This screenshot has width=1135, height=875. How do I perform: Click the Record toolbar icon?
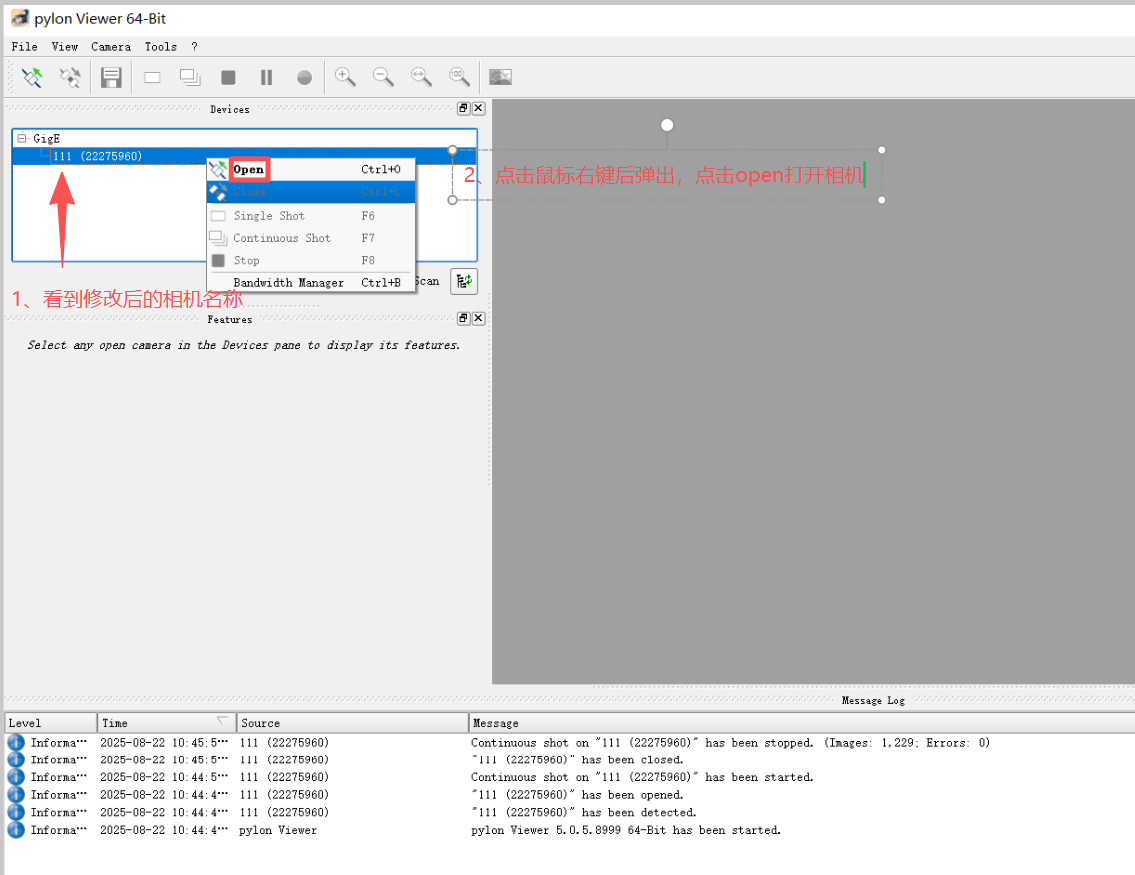(304, 77)
